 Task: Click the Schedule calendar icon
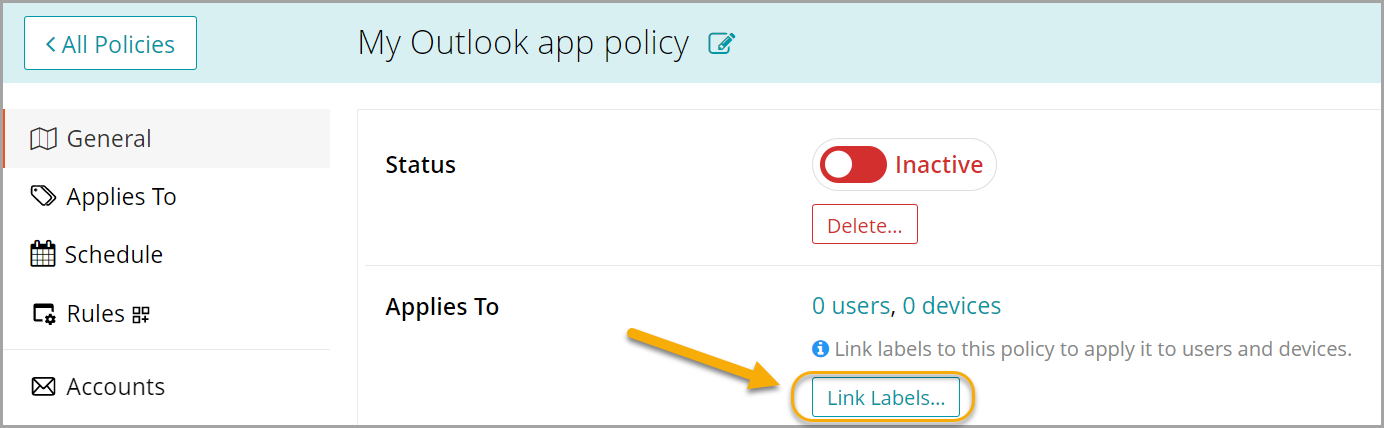point(43,255)
